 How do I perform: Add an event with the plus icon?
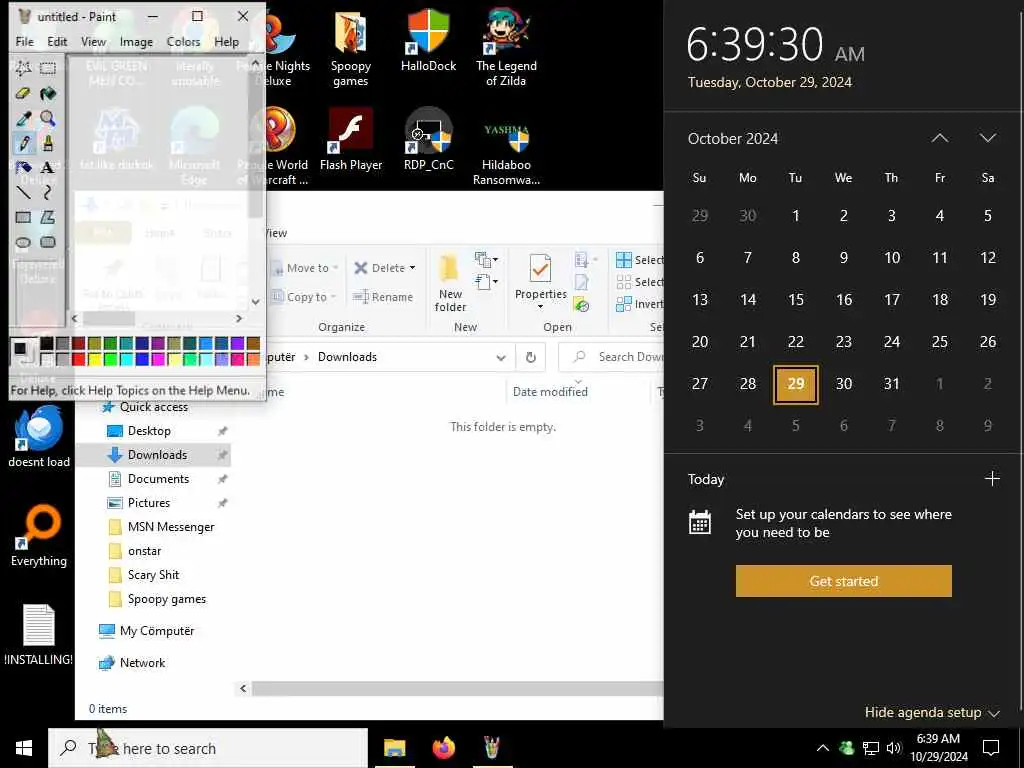[992, 479]
